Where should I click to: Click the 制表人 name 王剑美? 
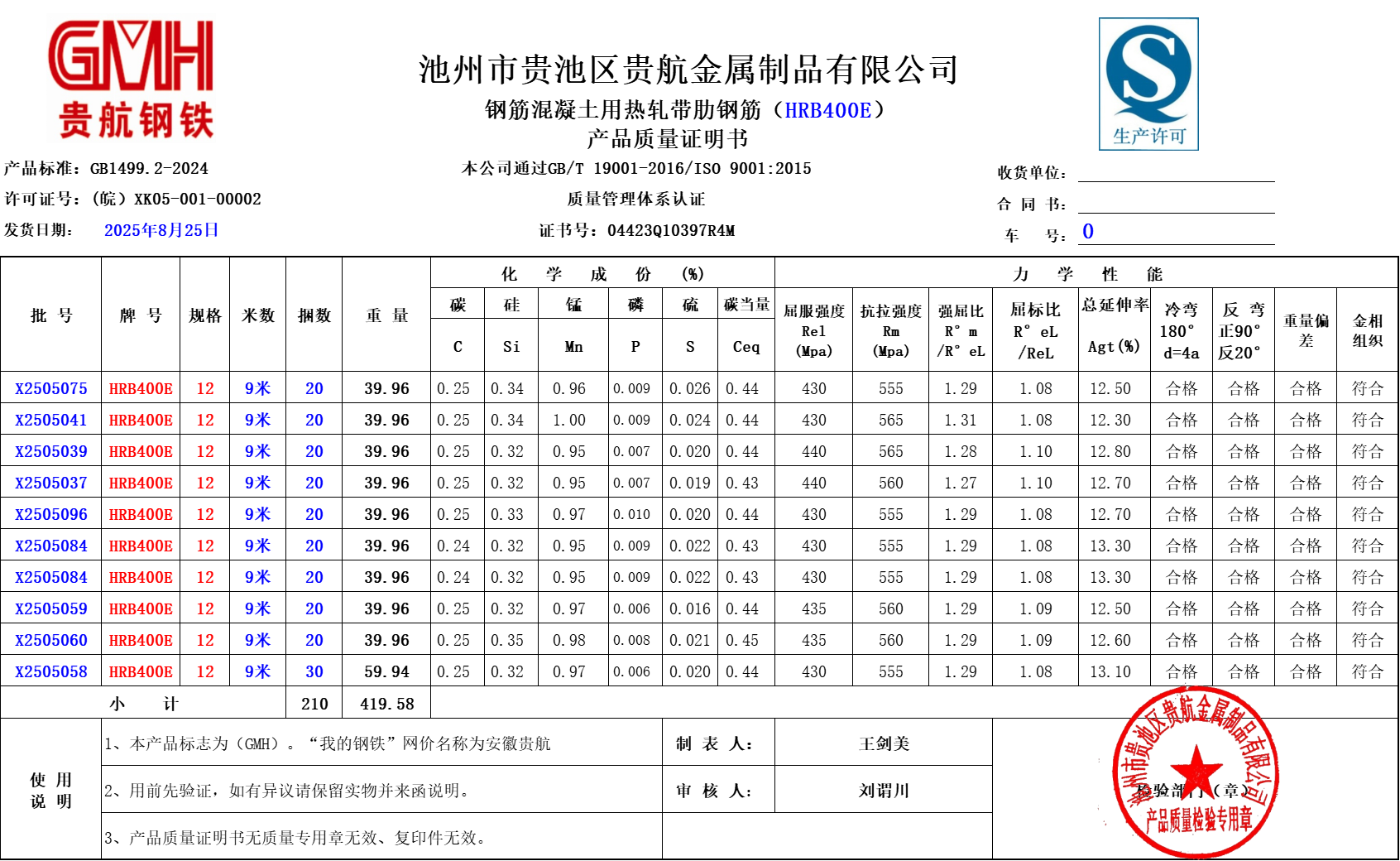coord(884,743)
